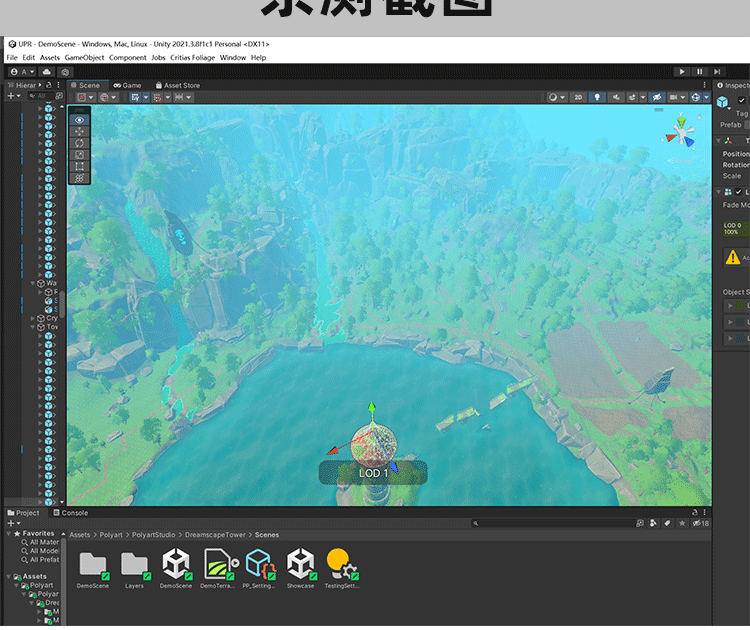Screen dimensions: 750x630
Task: Select the Move tool in scene overlay
Action: (79, 132)
